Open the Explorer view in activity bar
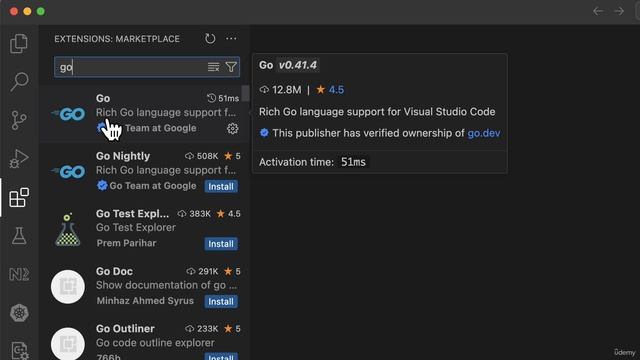This screenshot has height=360, width=640. (x=19, y=43)
